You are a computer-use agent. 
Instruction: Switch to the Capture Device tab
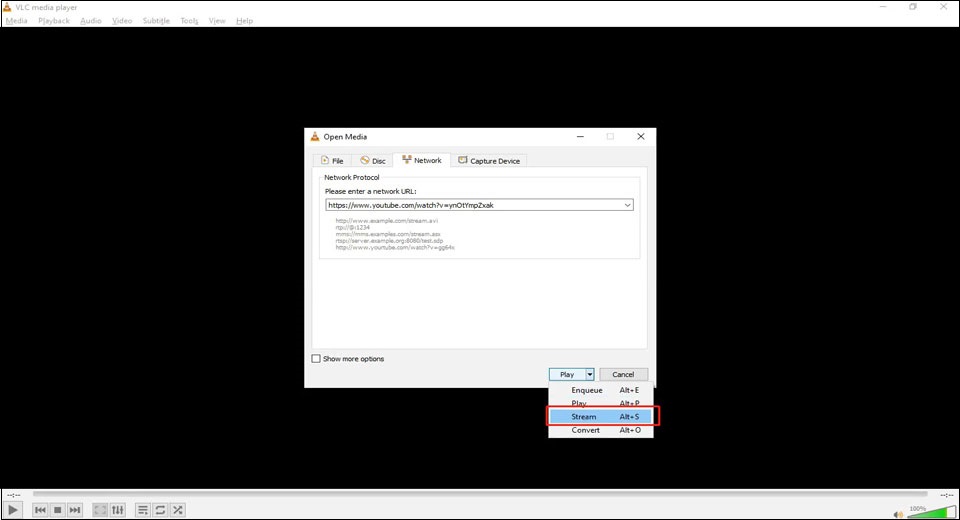(489, 160)
